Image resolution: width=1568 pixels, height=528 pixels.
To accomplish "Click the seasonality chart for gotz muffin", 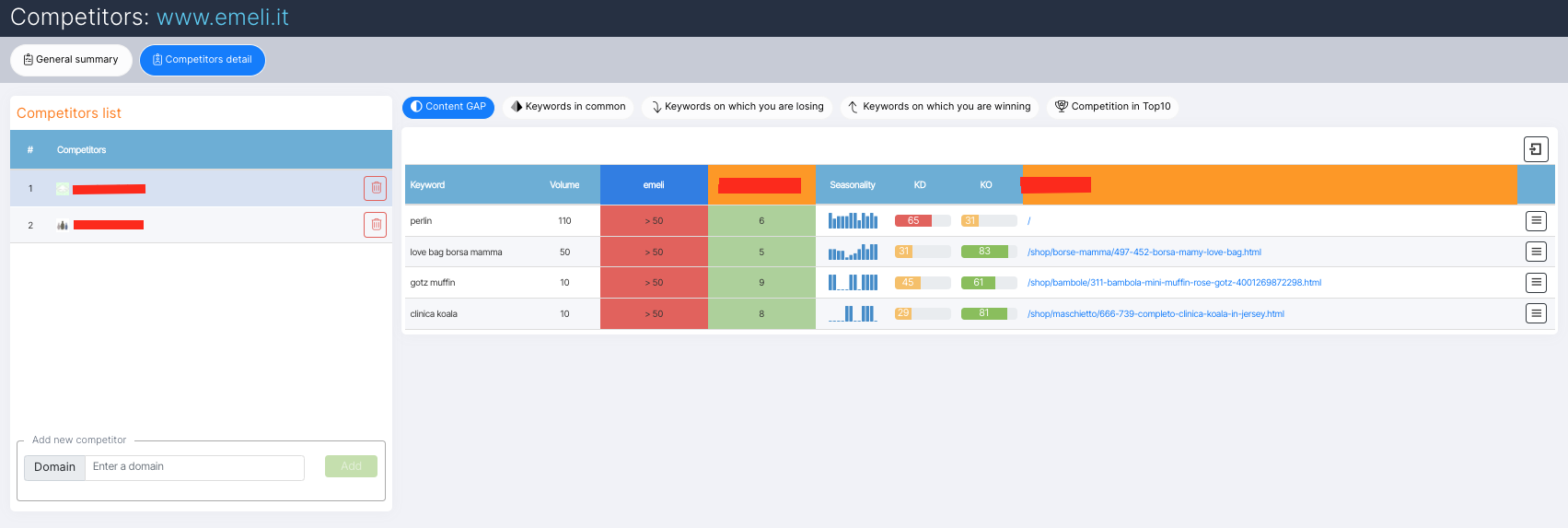I will point(853,282).
